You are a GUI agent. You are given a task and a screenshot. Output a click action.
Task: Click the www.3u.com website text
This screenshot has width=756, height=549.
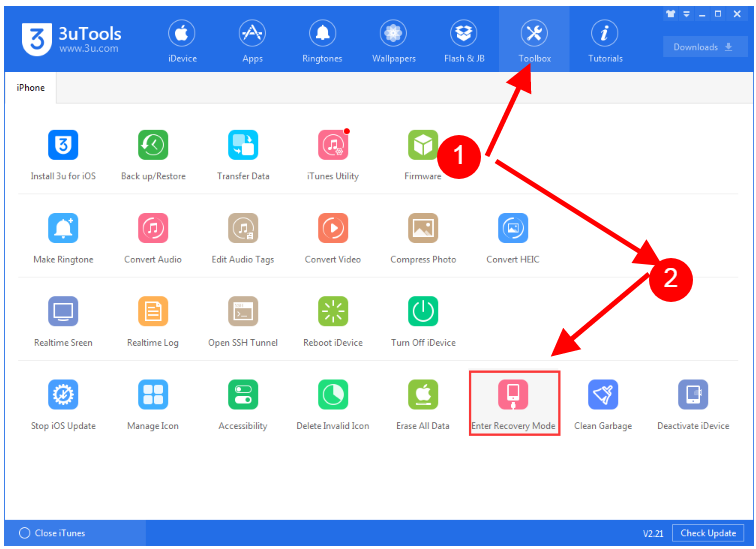(x=89, y=48)
